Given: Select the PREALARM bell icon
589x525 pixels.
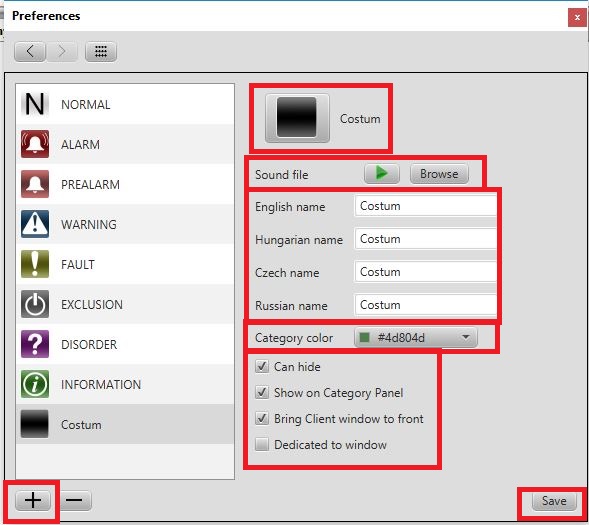Looking at the screenshot, I should (x=35, y=184).
